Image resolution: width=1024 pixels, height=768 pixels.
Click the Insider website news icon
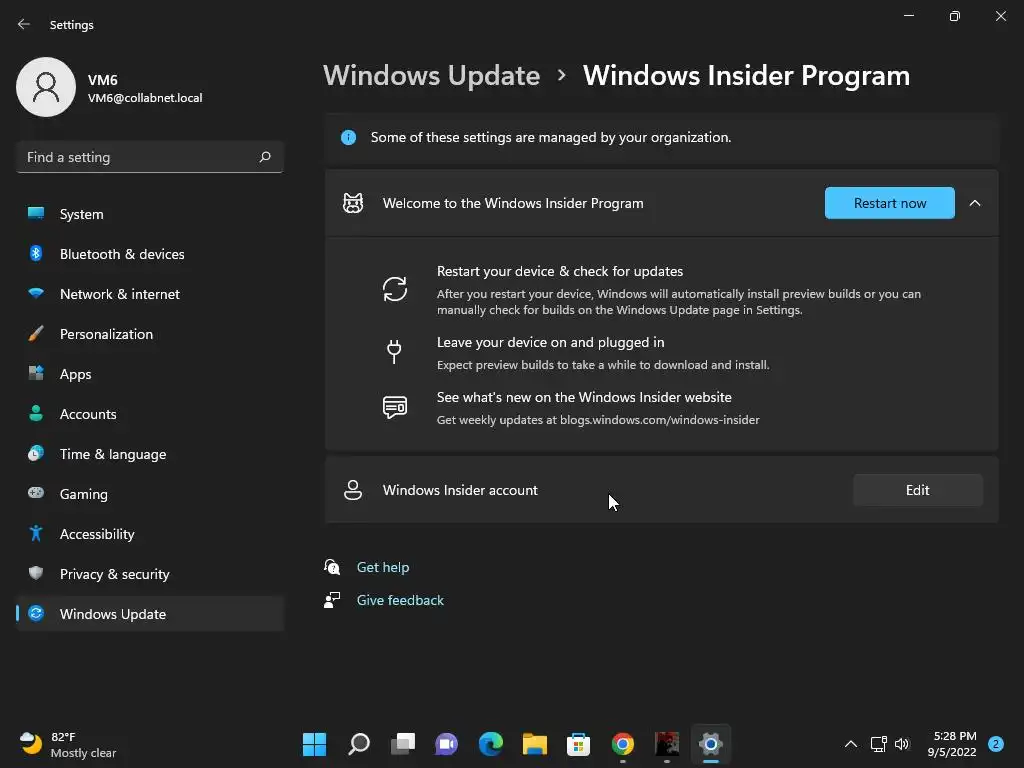[x=394, y=408]
